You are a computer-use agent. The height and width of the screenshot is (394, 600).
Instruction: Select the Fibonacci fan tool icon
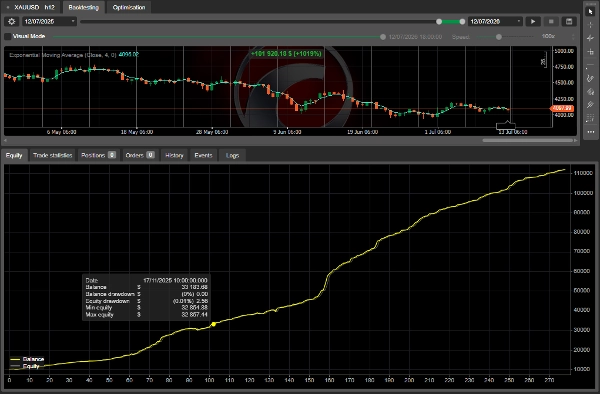tap(590, 92)
